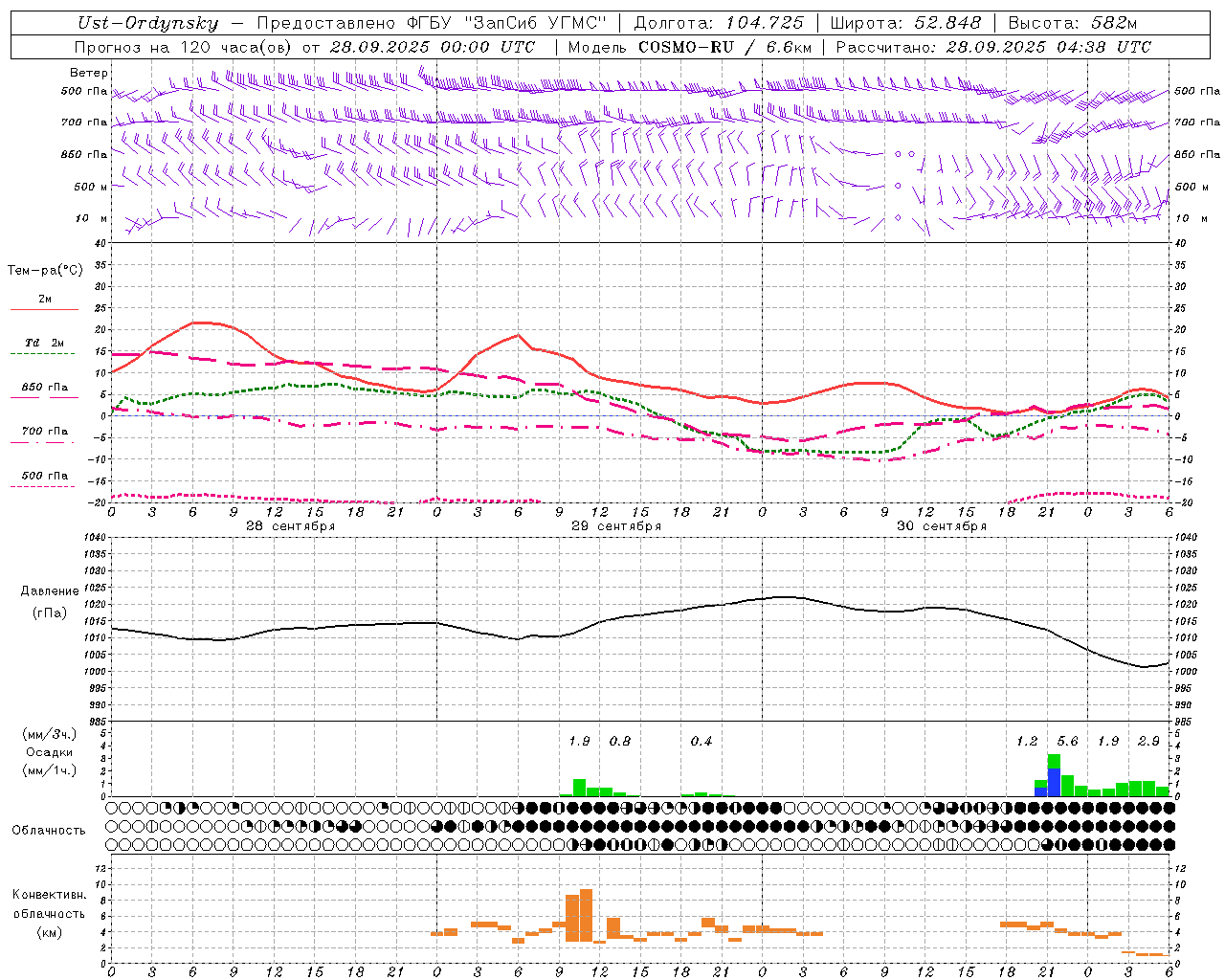This screenshot has height=980, width=1225.
Task: Click the Осадки label
Action: point(50,752)
